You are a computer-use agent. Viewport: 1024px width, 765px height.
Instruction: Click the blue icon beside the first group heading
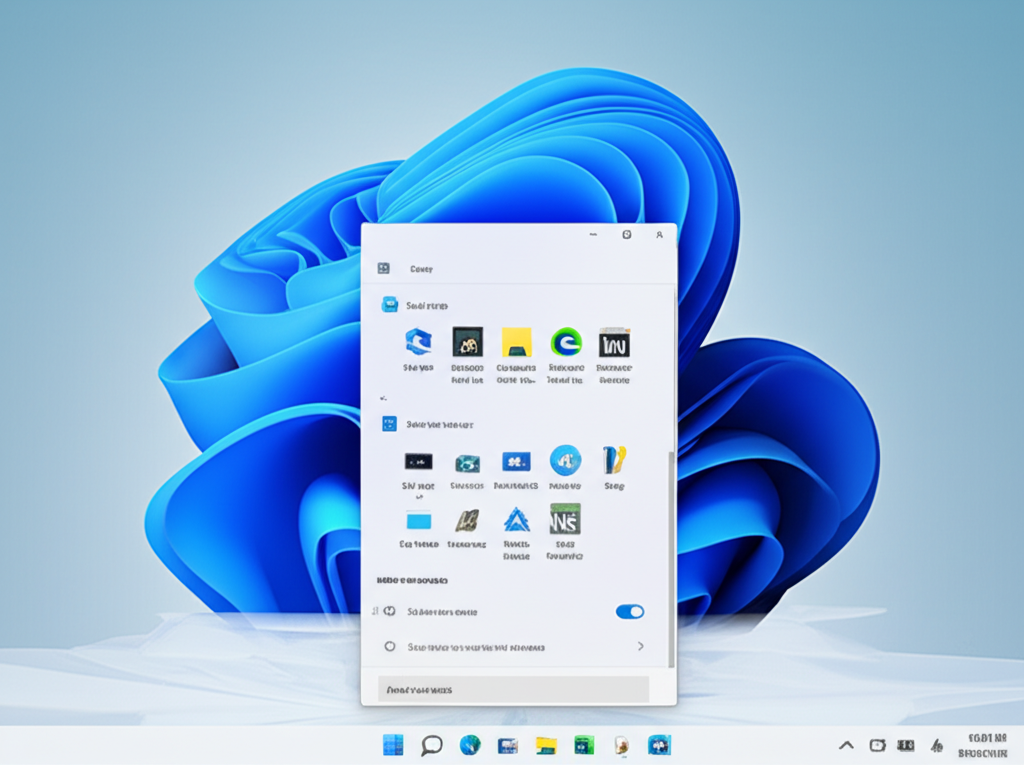(x=390, y=304)
